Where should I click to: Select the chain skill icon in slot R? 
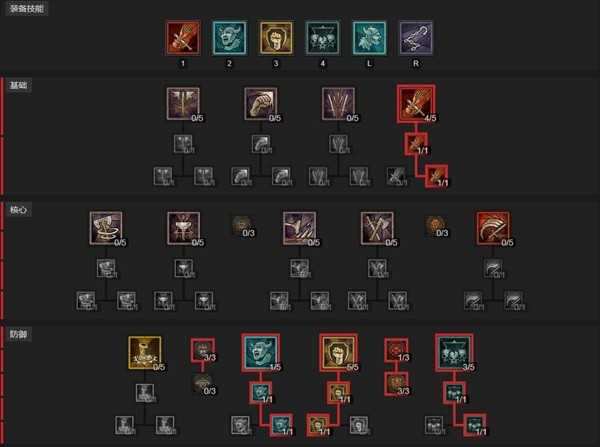tap(416, 38)
